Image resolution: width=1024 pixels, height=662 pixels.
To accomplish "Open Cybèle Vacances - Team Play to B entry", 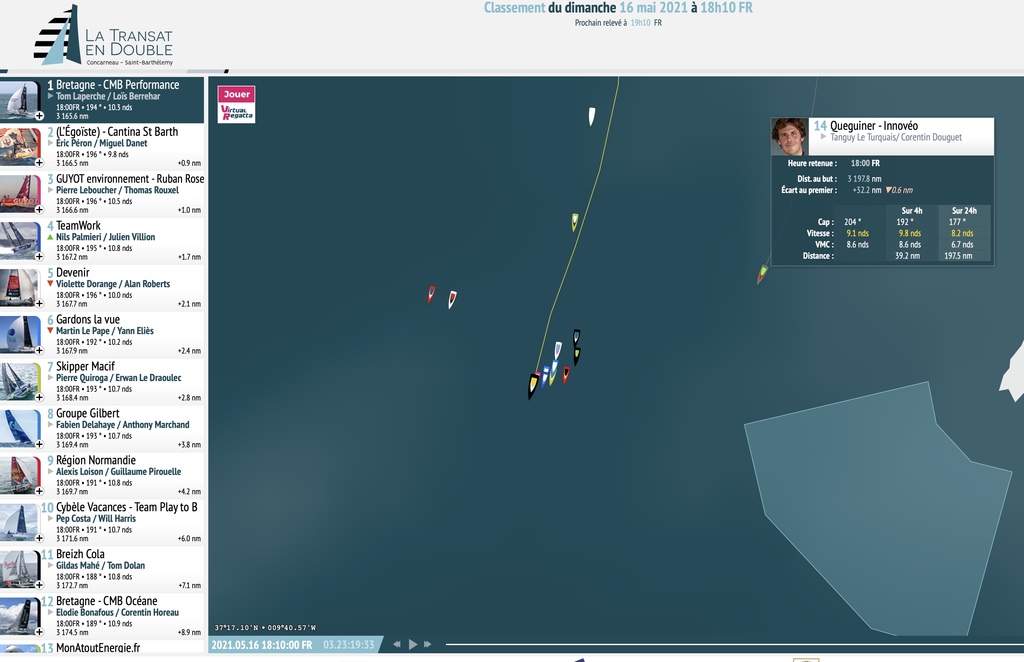I will (102, 522).
